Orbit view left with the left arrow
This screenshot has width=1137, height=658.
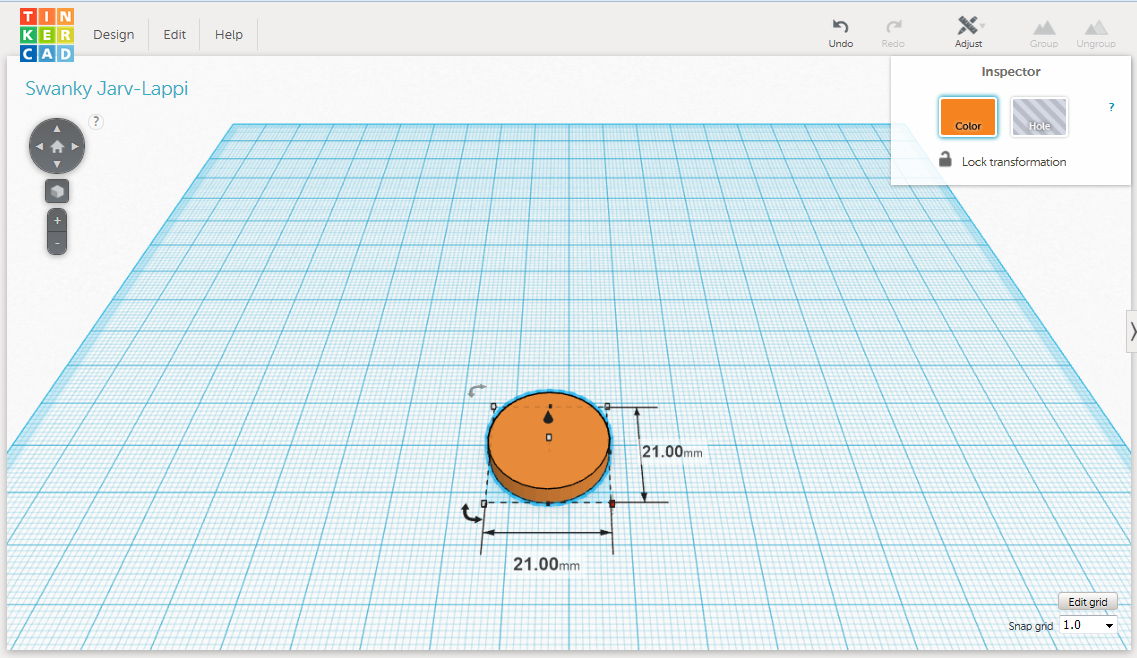click(39, 147)
